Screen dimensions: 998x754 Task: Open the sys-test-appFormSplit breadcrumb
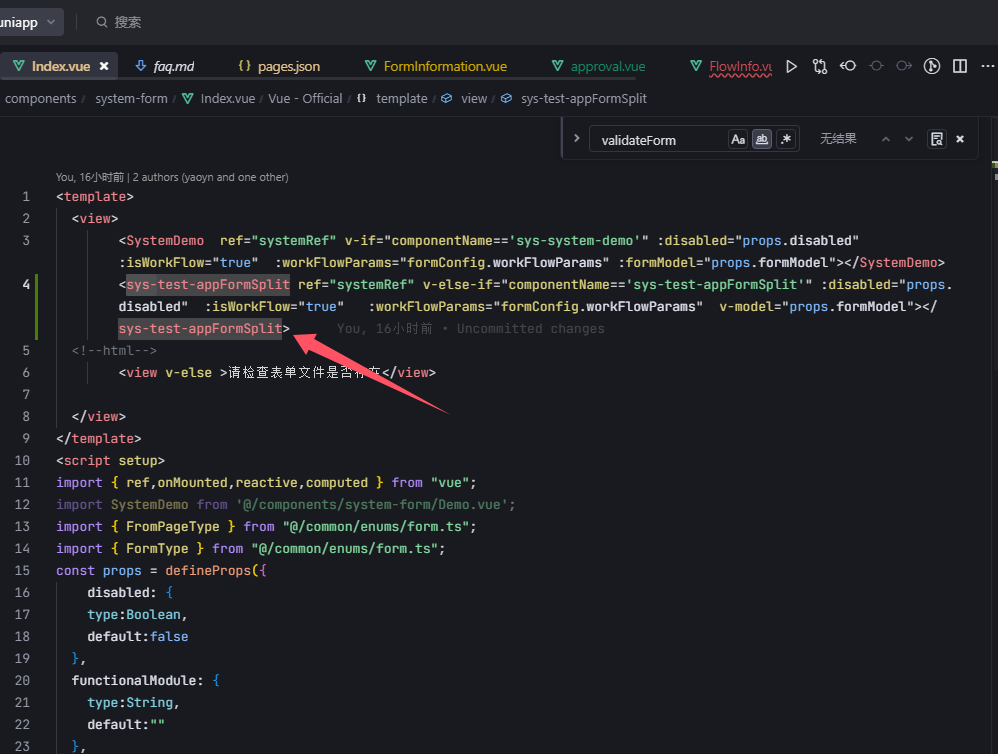click(x=583, y=99)
